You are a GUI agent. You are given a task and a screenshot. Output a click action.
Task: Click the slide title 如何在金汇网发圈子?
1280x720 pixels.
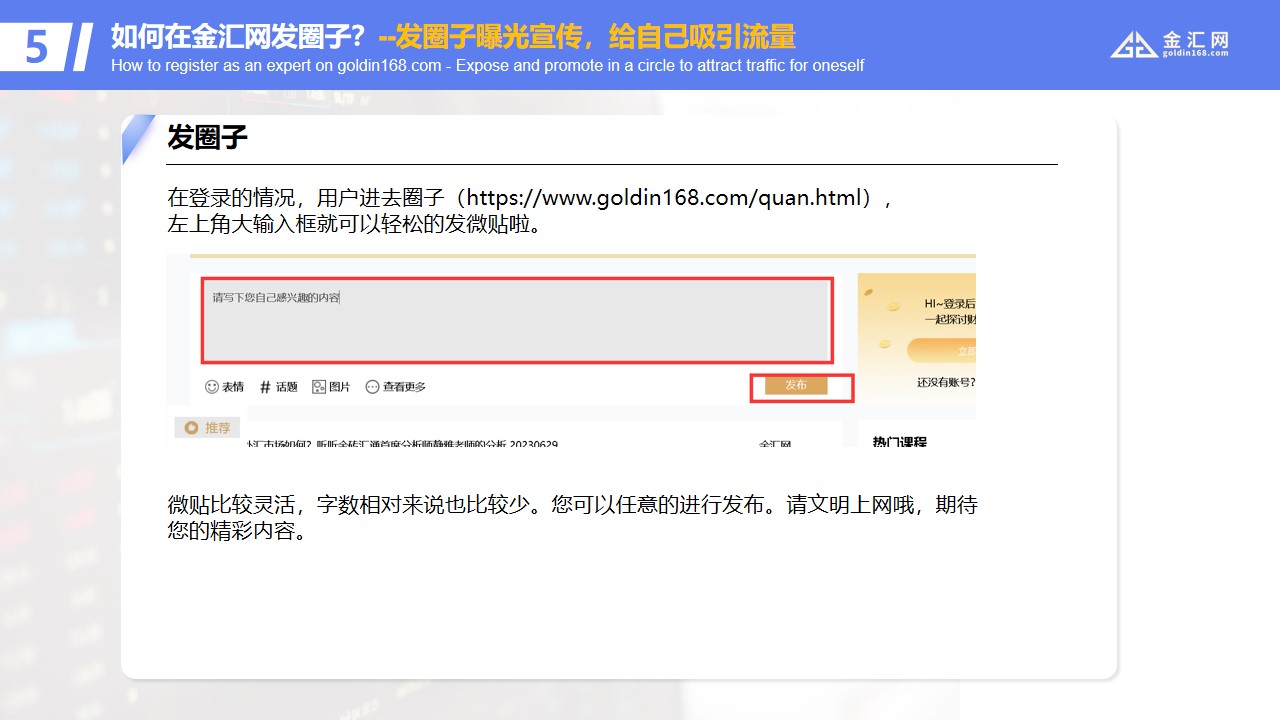tap(238, 37)
